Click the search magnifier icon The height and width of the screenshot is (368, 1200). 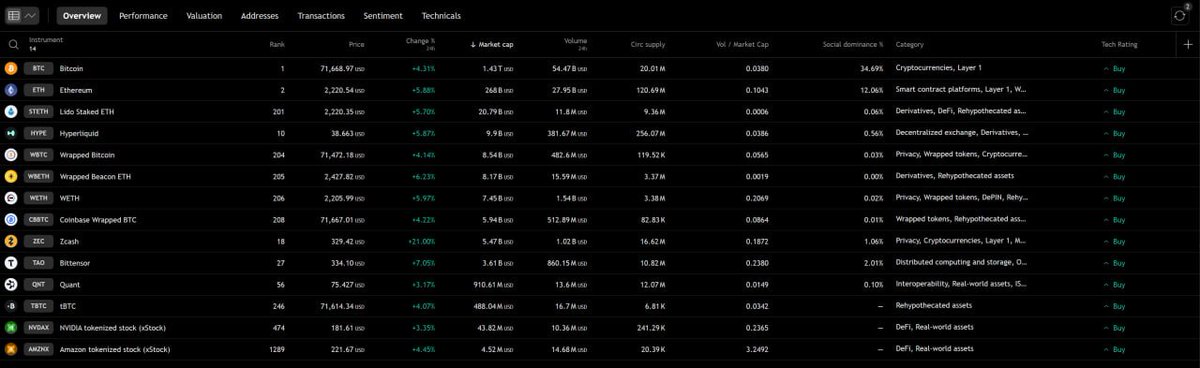[14, 44]
